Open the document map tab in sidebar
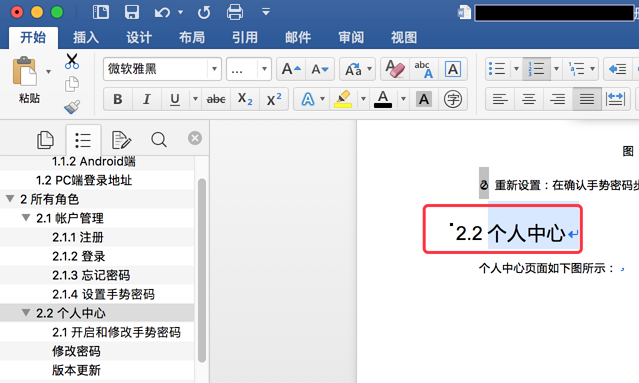The height and width of the screenshot is (383, 639). click(83, 140)
